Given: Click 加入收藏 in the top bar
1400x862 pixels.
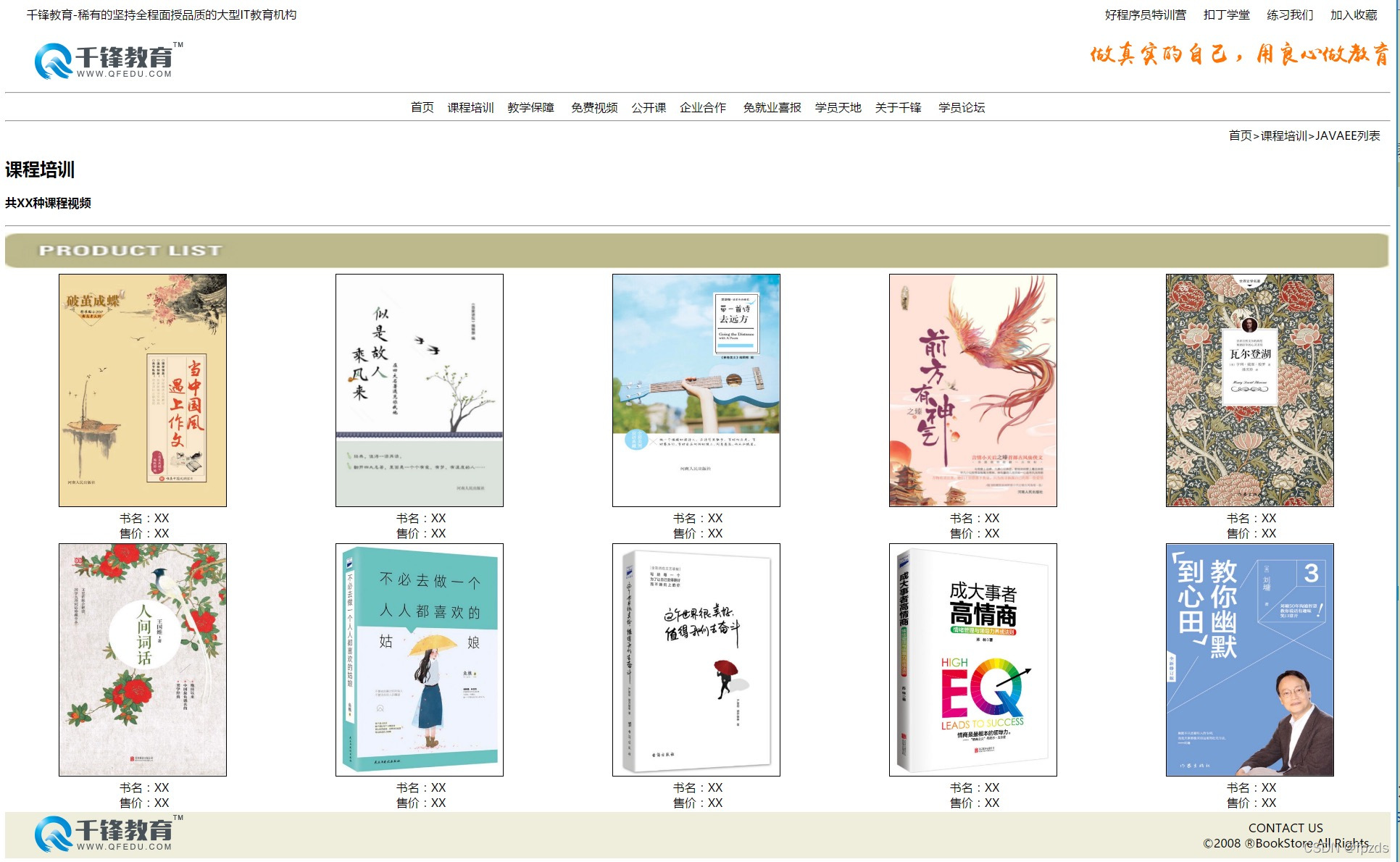Looking at the screenshot, I should tap(1354, 14).
